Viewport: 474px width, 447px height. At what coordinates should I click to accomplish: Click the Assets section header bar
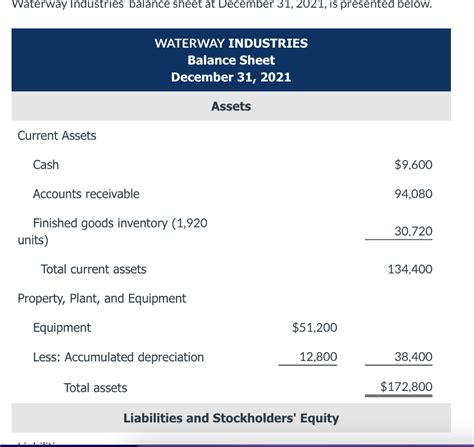(x=231, y=106)
